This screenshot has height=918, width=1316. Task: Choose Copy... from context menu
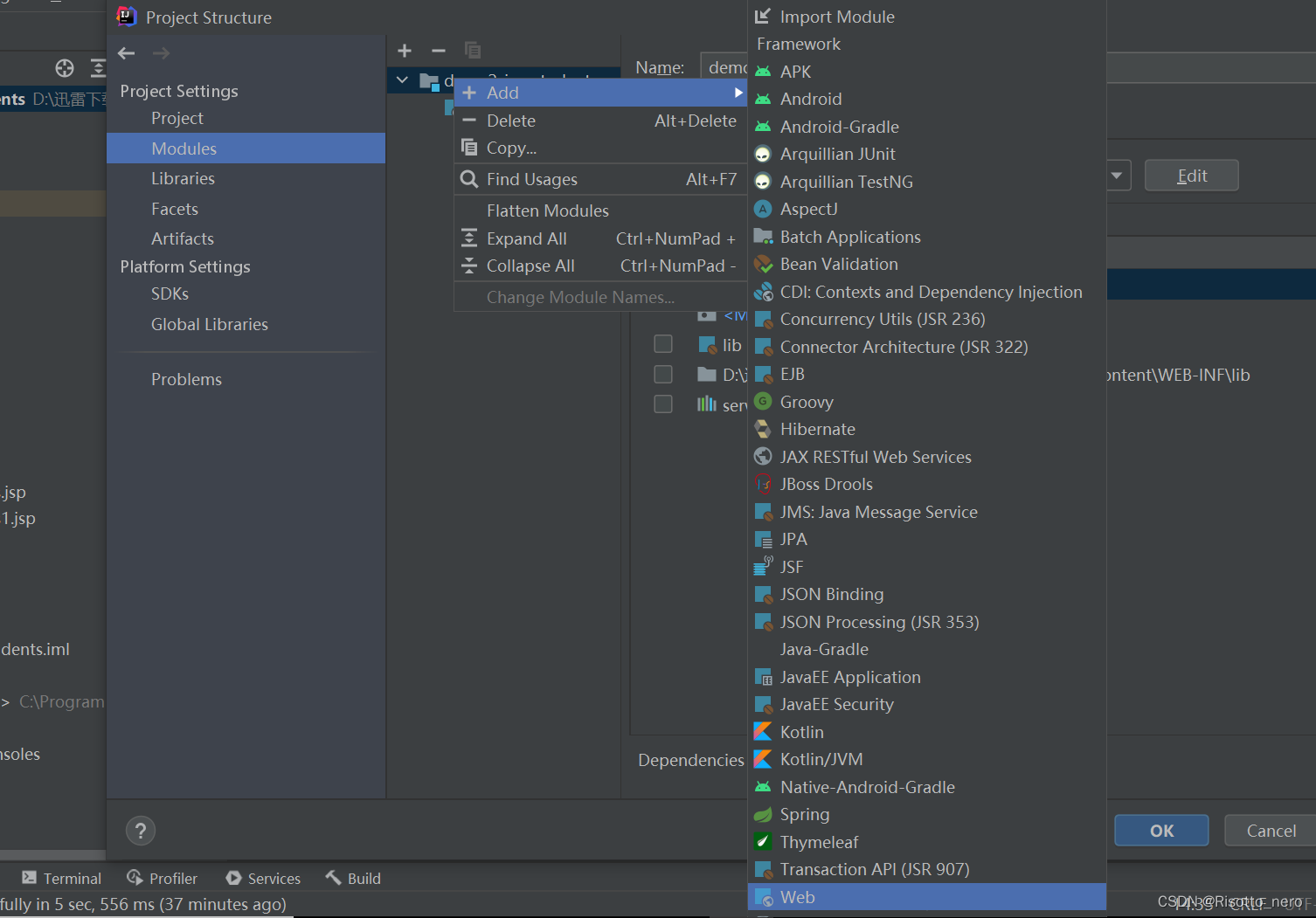click(601, 148)
